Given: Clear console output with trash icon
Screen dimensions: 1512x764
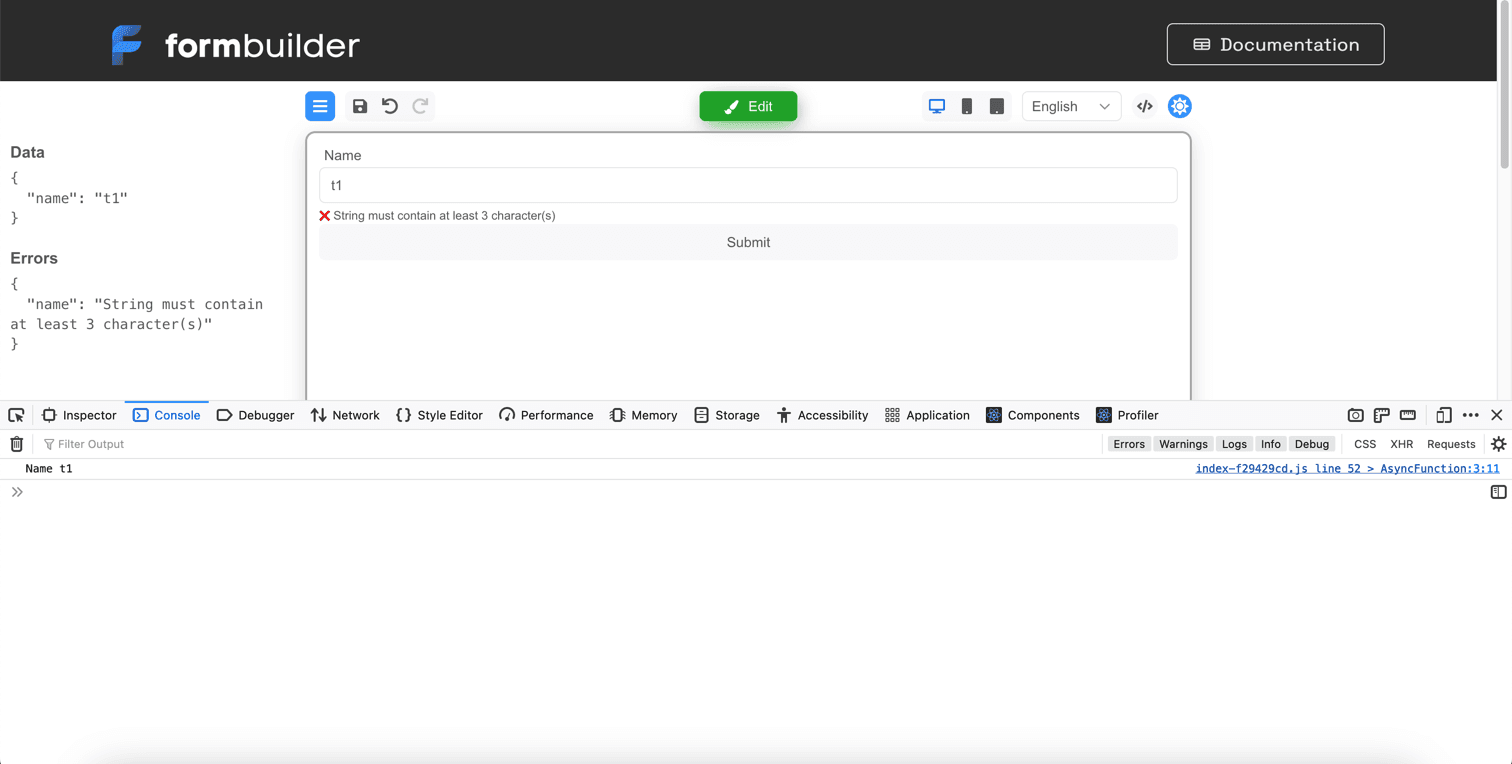Looking at the screenshot, I should click(x=17, y=444).
